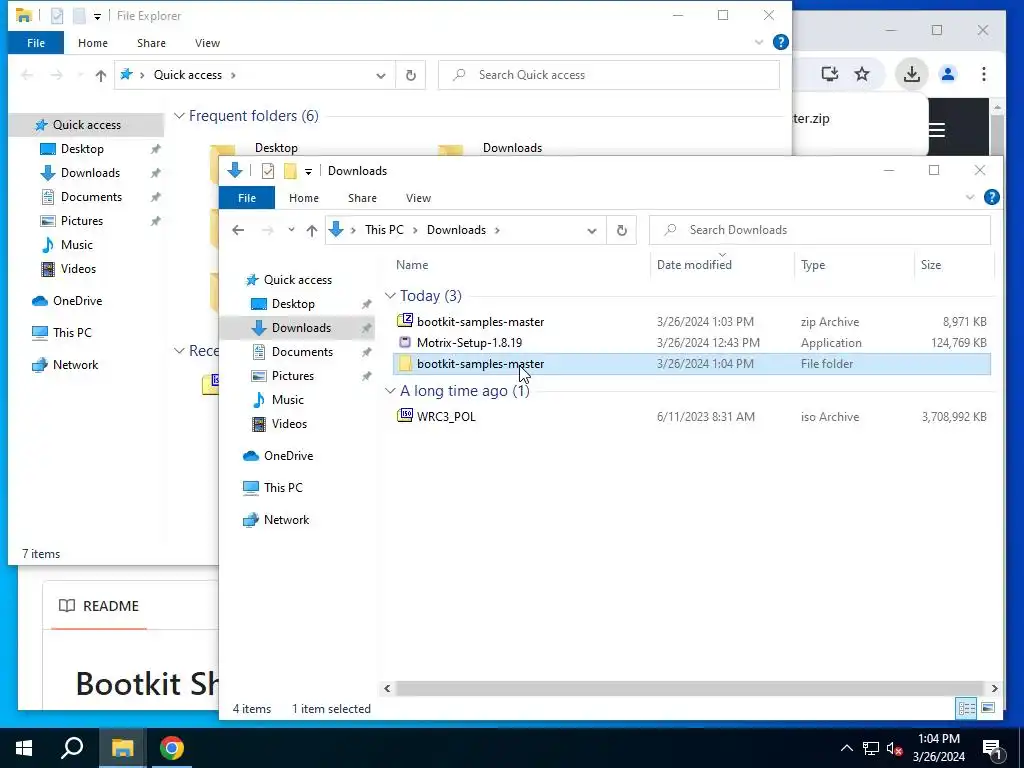The width and height of the screenshot is (1024, 768).
Task: Click the Chrome page vertical scrollbar
Action: (x=997, y=133)
